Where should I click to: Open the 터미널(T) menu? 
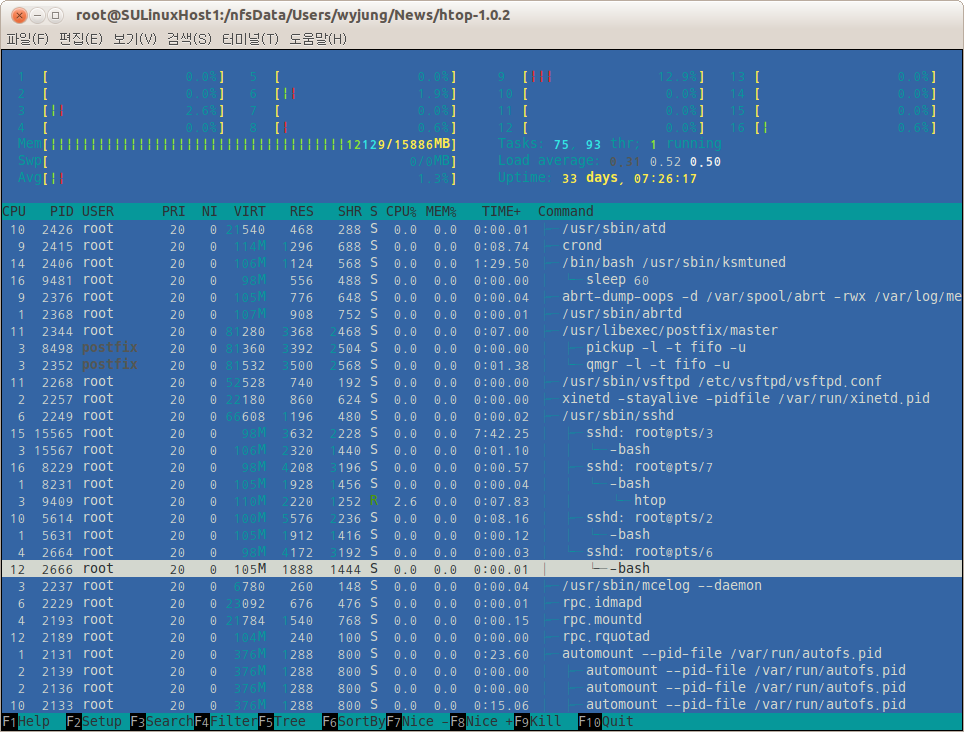(250, 39)
